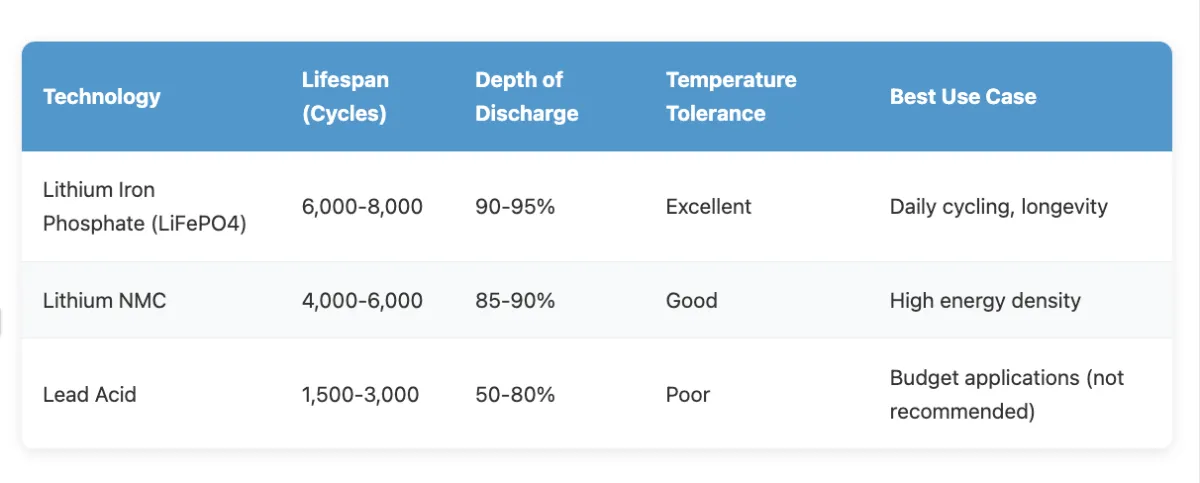Click the 6,000-8,000 lifespan value

(x=362, y=207)
